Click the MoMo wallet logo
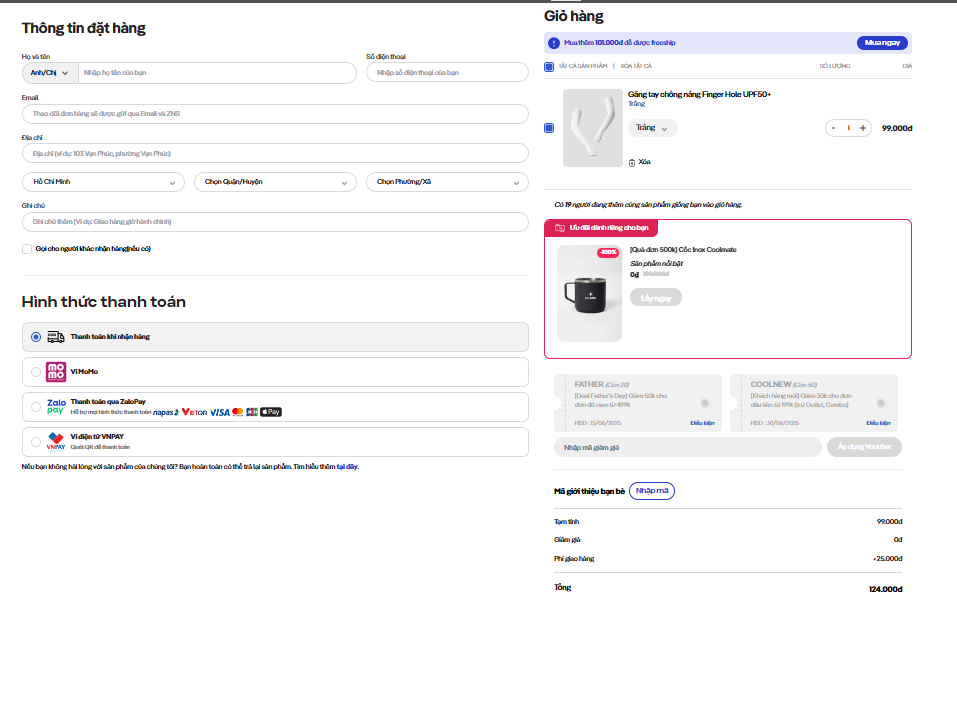 pyautogui.click(x=56, y=372)
